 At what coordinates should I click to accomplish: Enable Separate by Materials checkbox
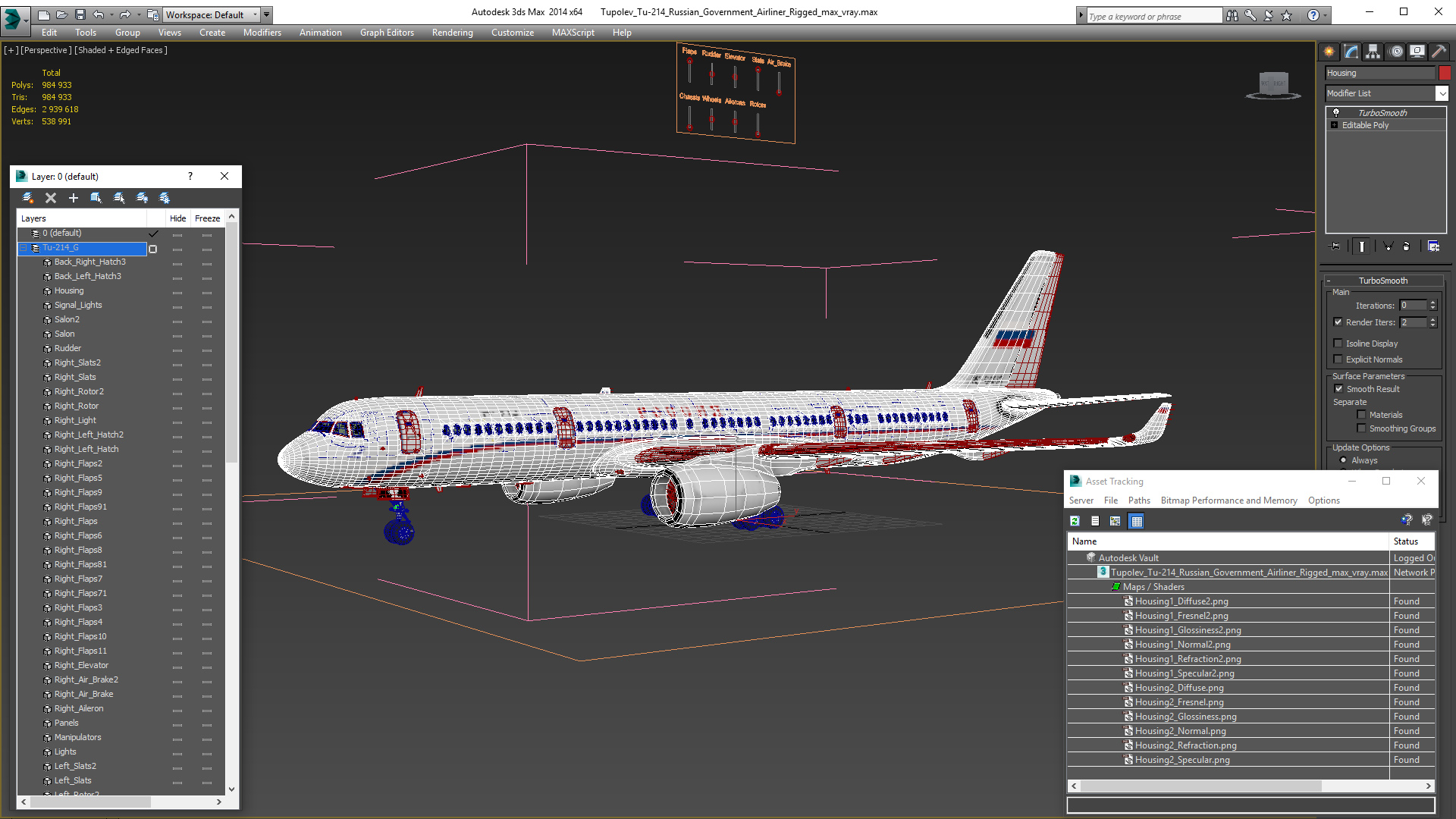click(x=1362, y=415)
